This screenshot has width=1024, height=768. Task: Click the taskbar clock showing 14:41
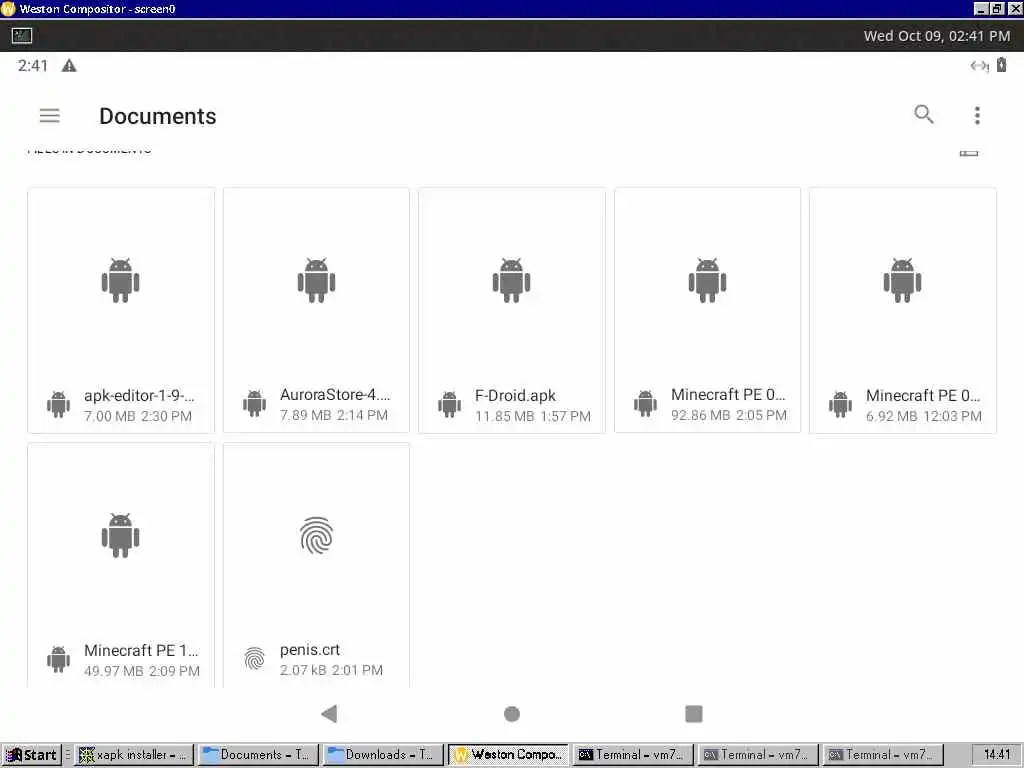pos(997,754)
